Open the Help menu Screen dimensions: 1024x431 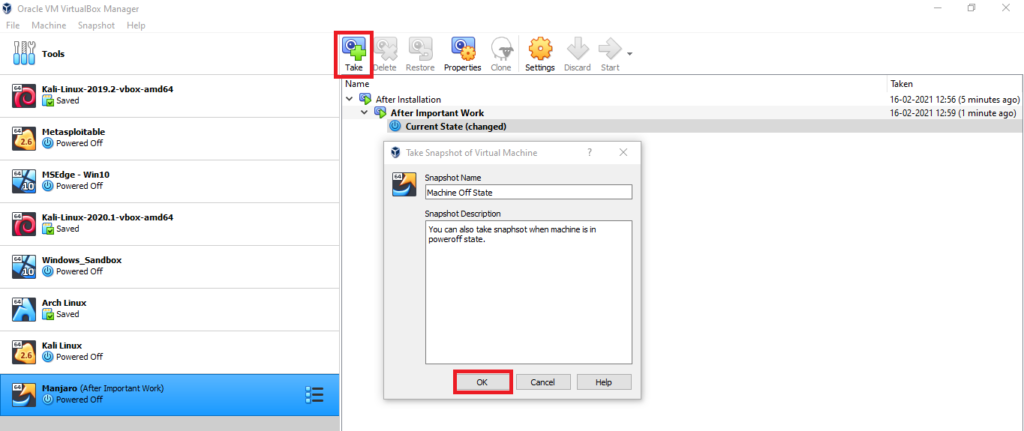point(136,25)
